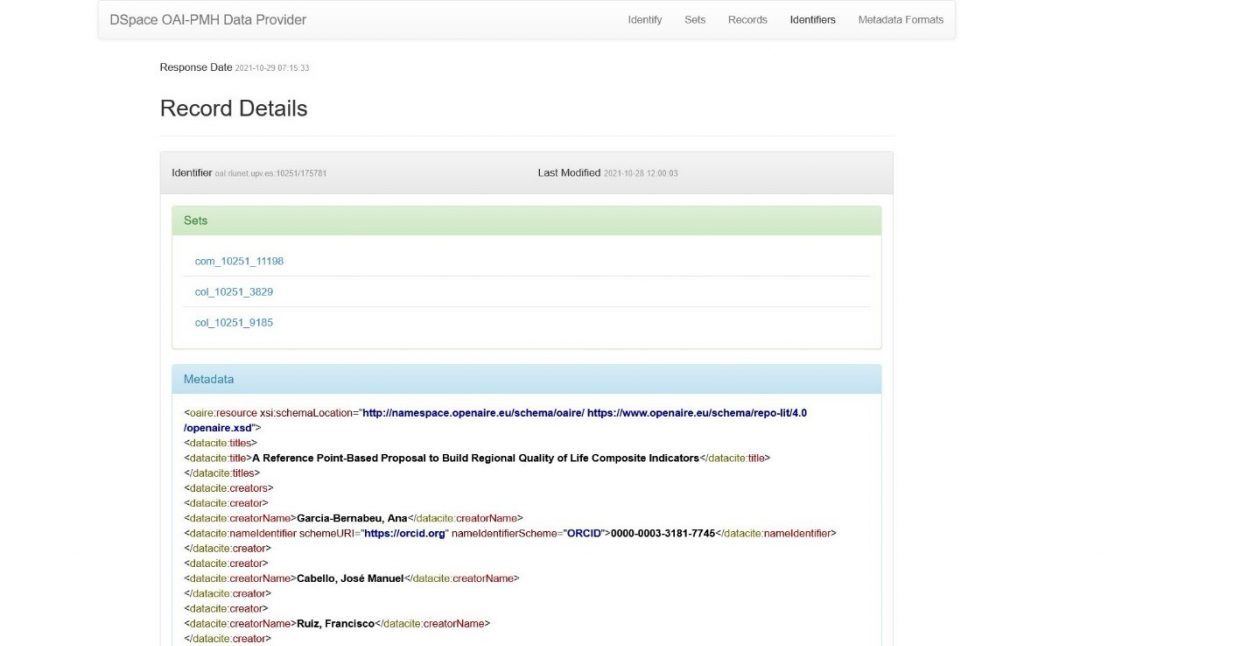Open the DSpace OAI-PMH Data Provider home link

click(x=208, y=20)
